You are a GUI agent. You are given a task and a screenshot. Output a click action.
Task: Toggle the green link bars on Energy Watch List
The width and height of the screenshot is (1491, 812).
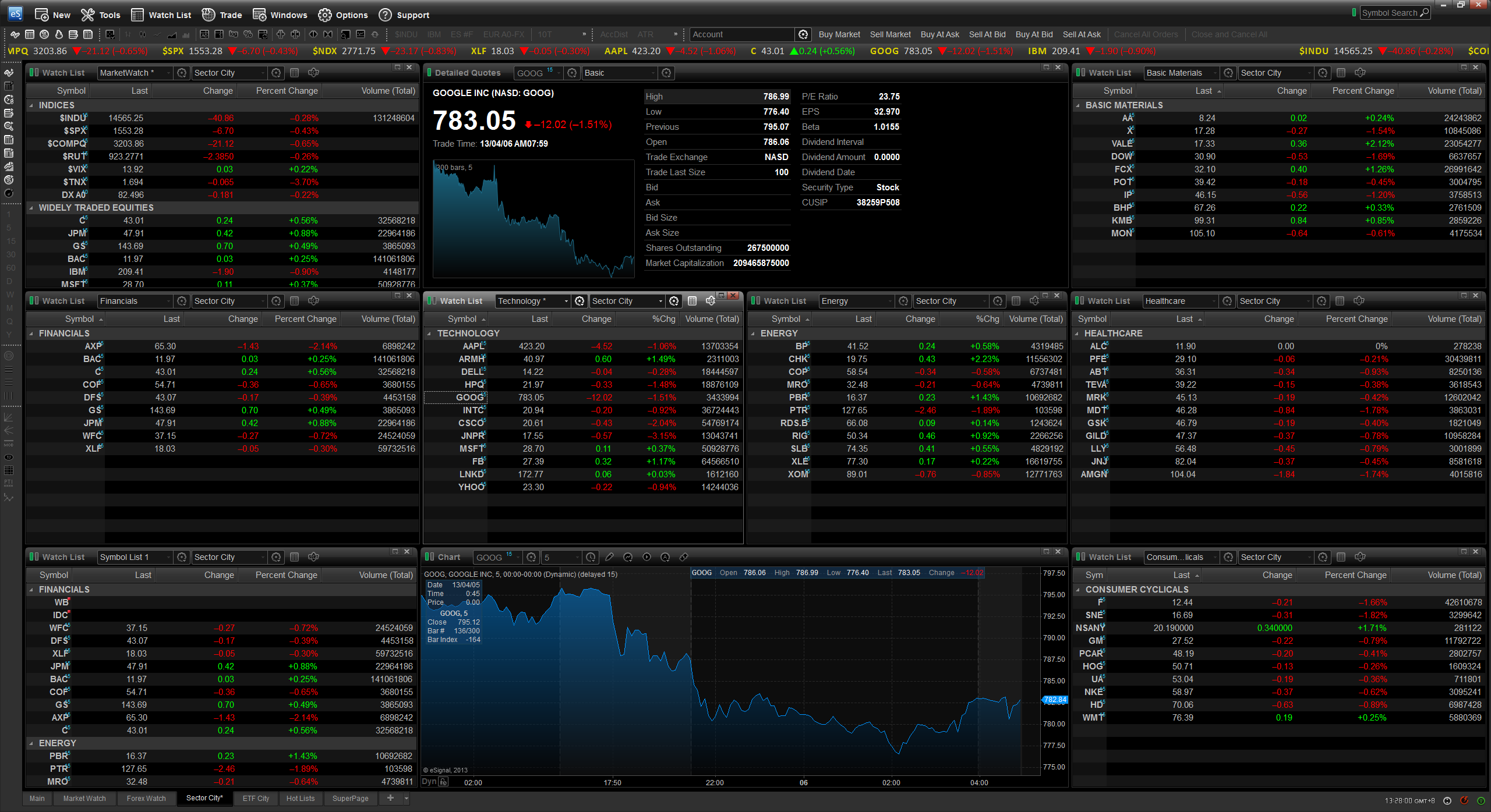(755, 301)
